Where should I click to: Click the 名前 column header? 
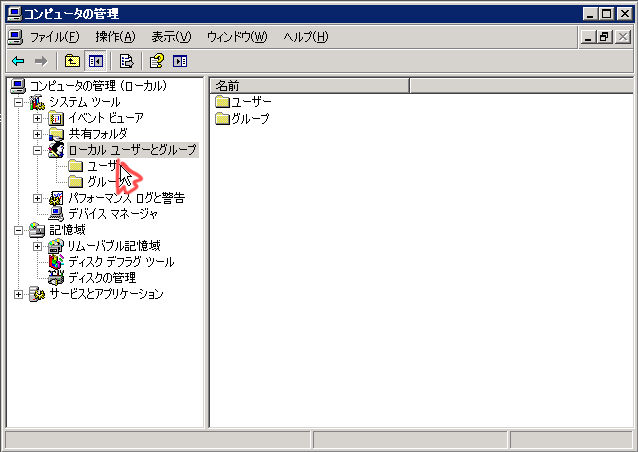pyautogui.click(x=310, y=86)
